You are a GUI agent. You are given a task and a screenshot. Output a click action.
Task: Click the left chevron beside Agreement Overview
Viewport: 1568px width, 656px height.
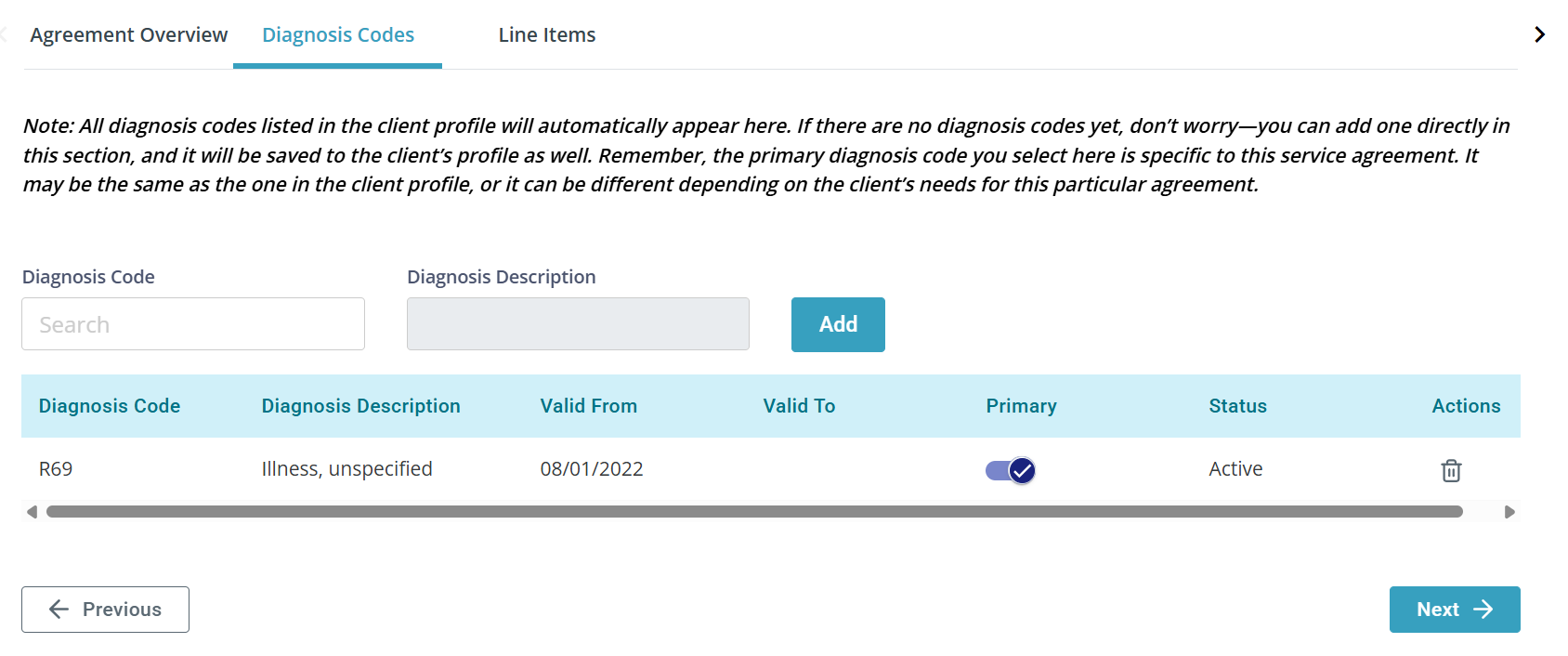[4, 34]
